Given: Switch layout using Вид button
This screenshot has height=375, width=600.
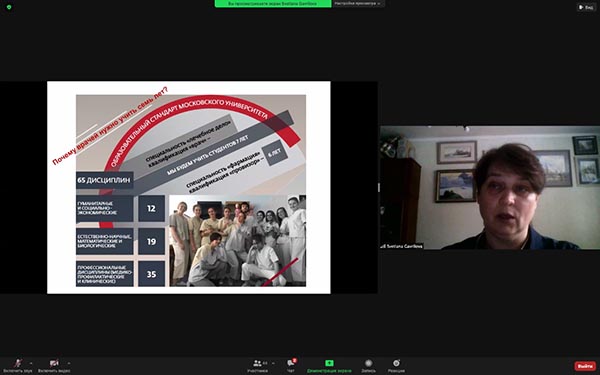Looking at the screenshot, I should coord(586,7).
